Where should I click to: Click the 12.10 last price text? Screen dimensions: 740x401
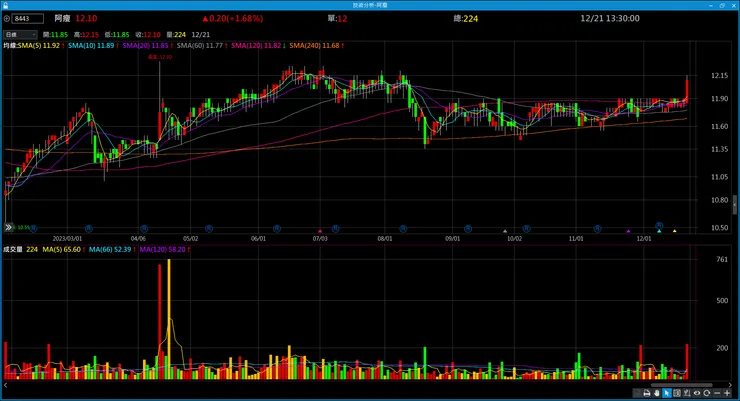point(86,18)
